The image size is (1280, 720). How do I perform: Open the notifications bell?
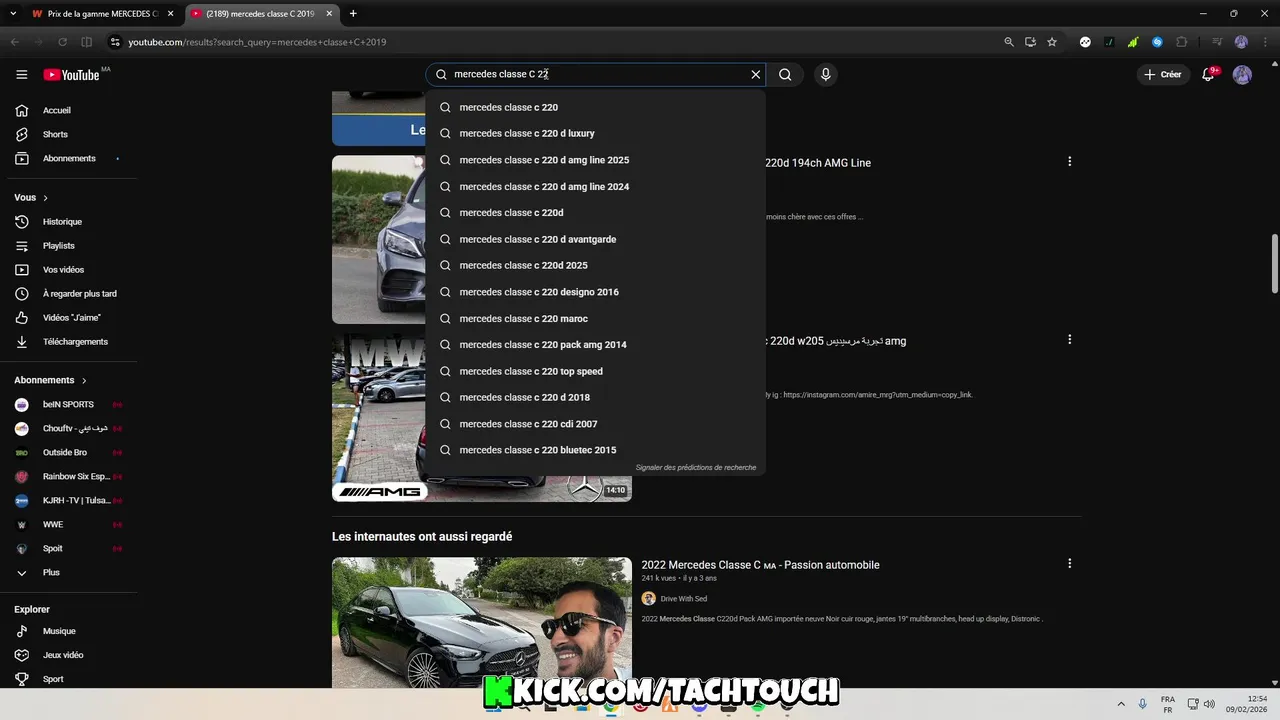1208,74
